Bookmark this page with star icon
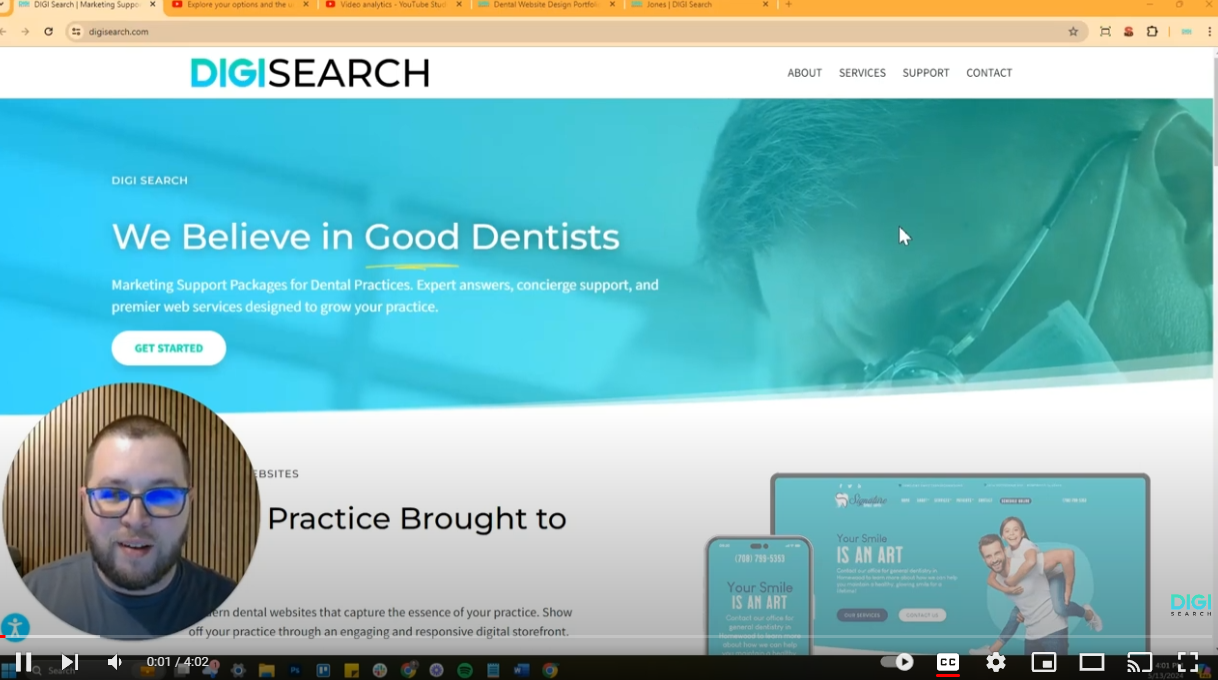The image size is (1218, 680). pos(1073,32)
